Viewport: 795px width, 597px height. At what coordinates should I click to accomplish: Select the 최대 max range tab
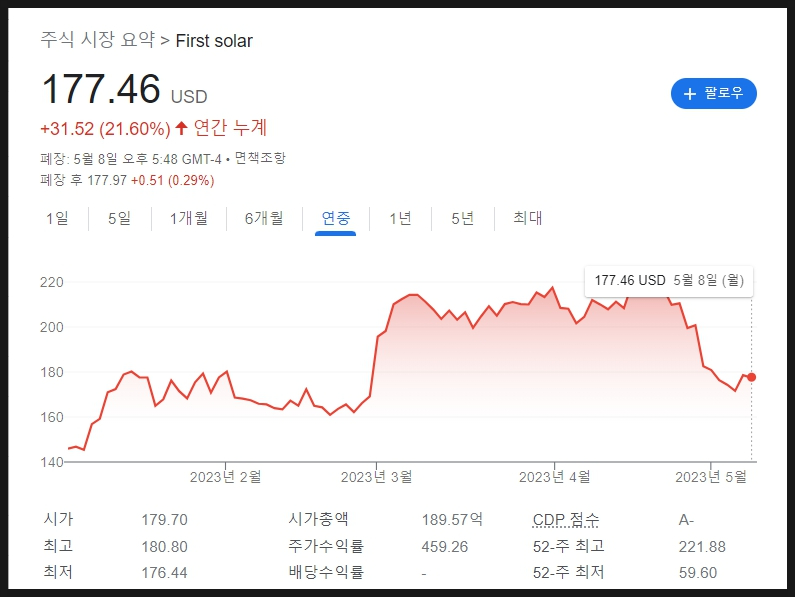point(527,218)
